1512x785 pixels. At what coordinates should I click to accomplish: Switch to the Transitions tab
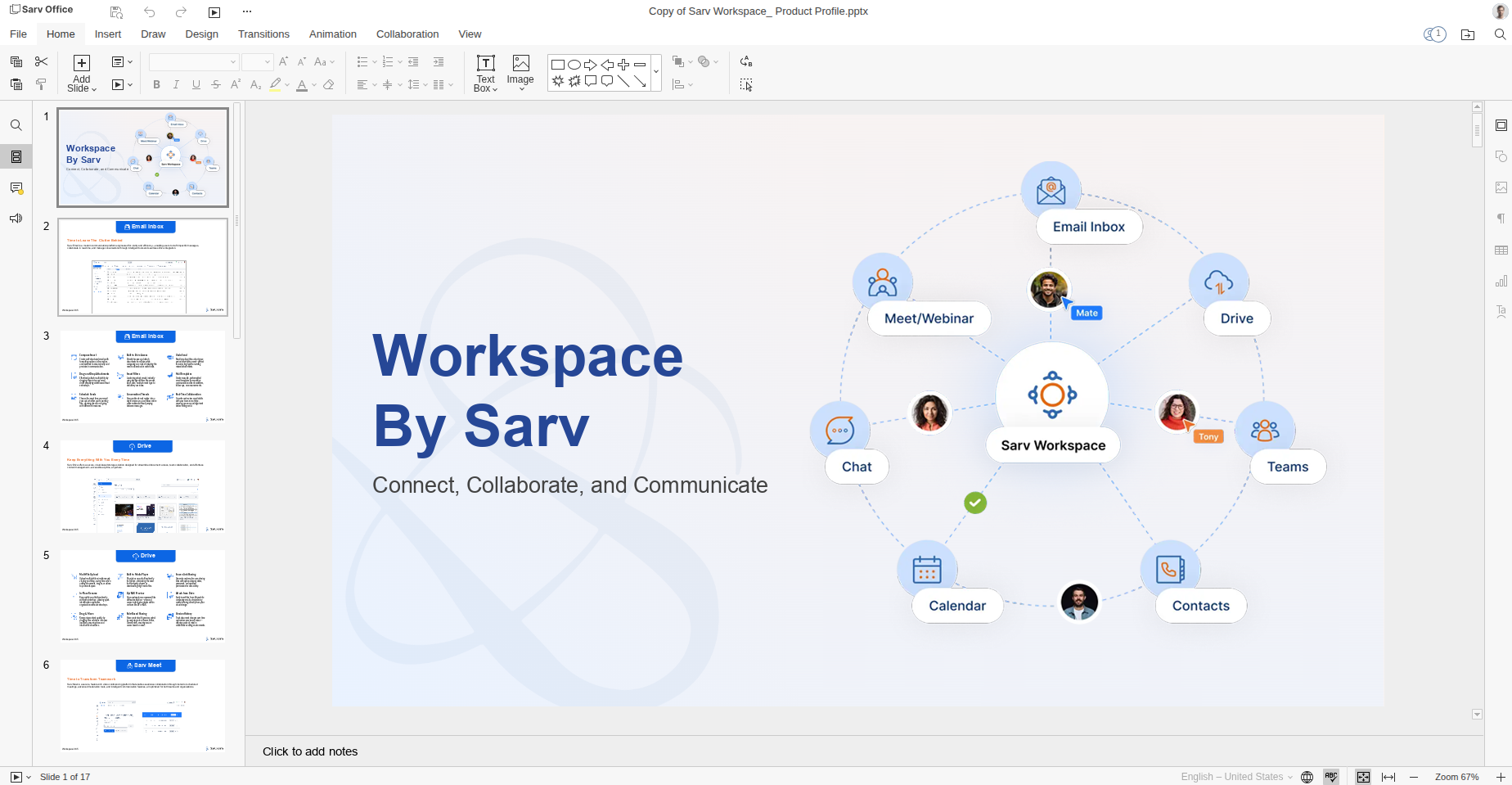pos(263,34)
